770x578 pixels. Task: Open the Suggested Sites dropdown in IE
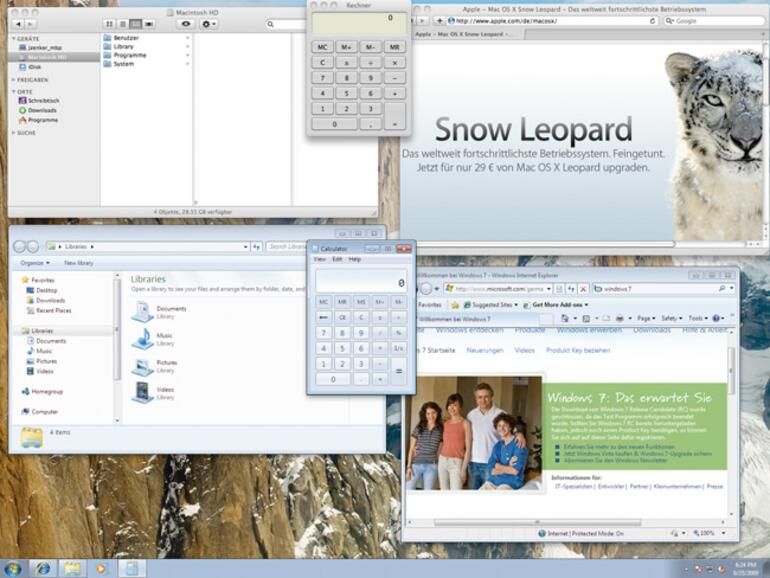pos(491,305)
